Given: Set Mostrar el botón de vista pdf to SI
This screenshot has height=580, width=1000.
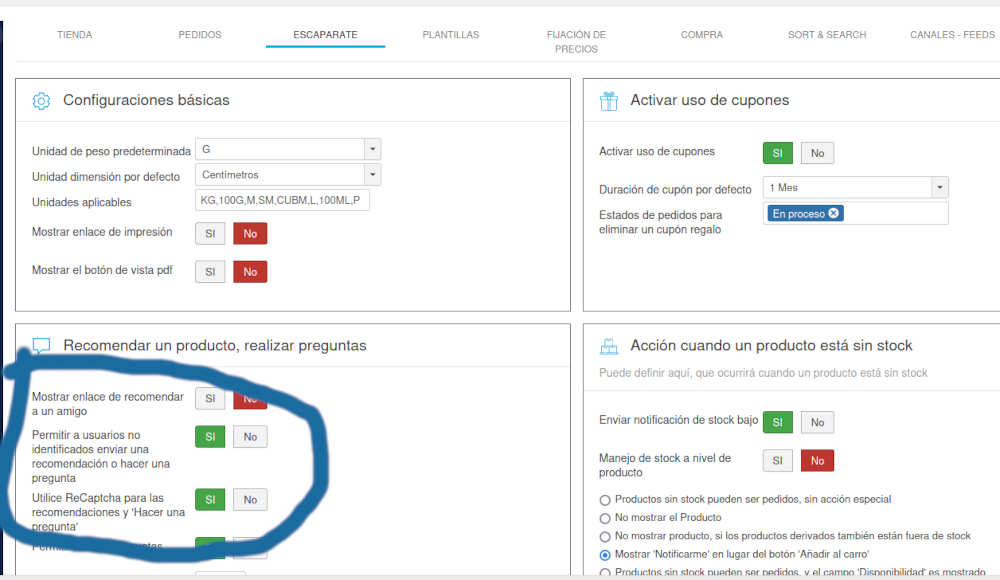Looking at the screenshot, I should (x=210, y=272).
